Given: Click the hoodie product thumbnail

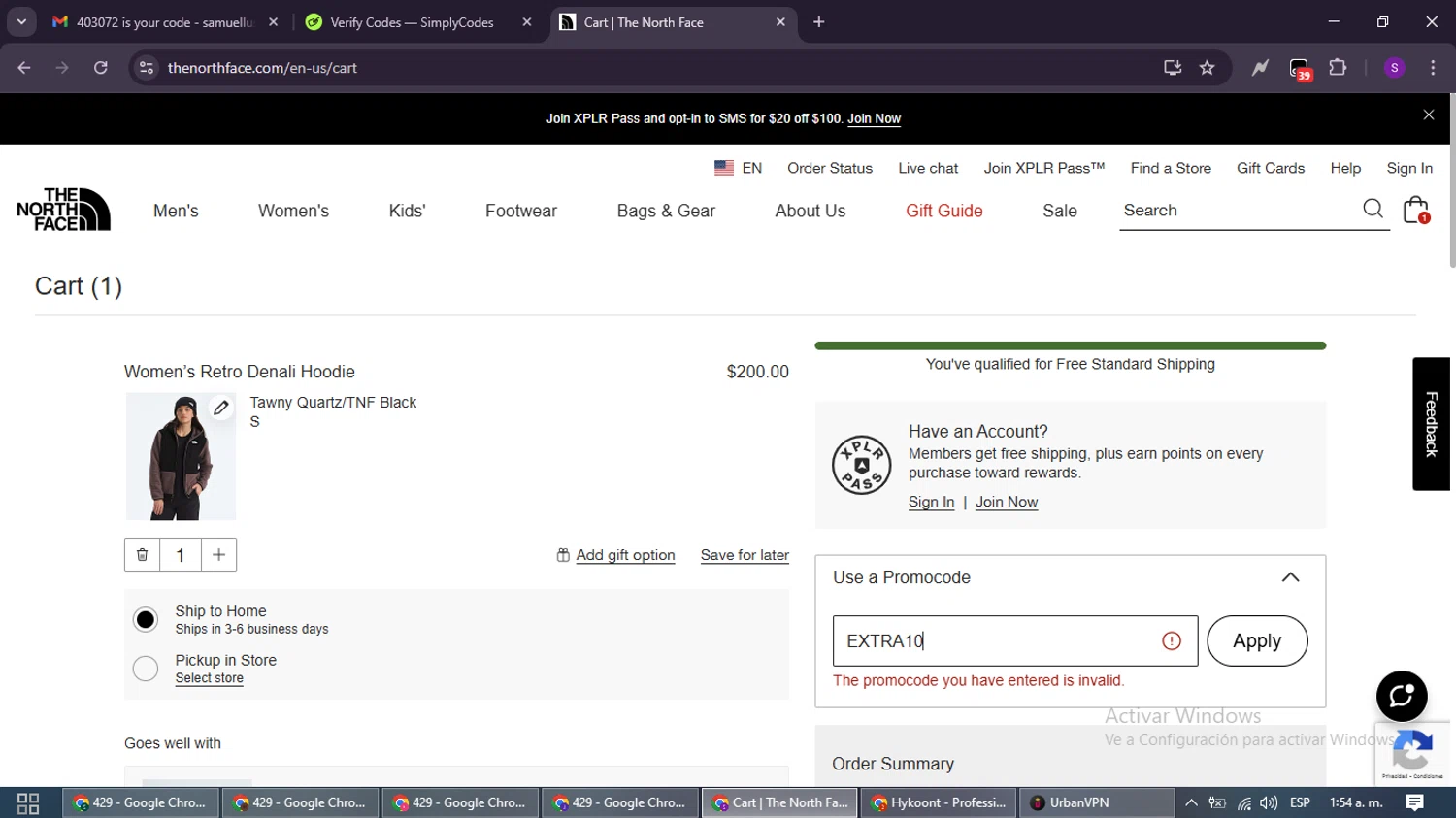Looking at the screenshot, I should pos(181,456).
